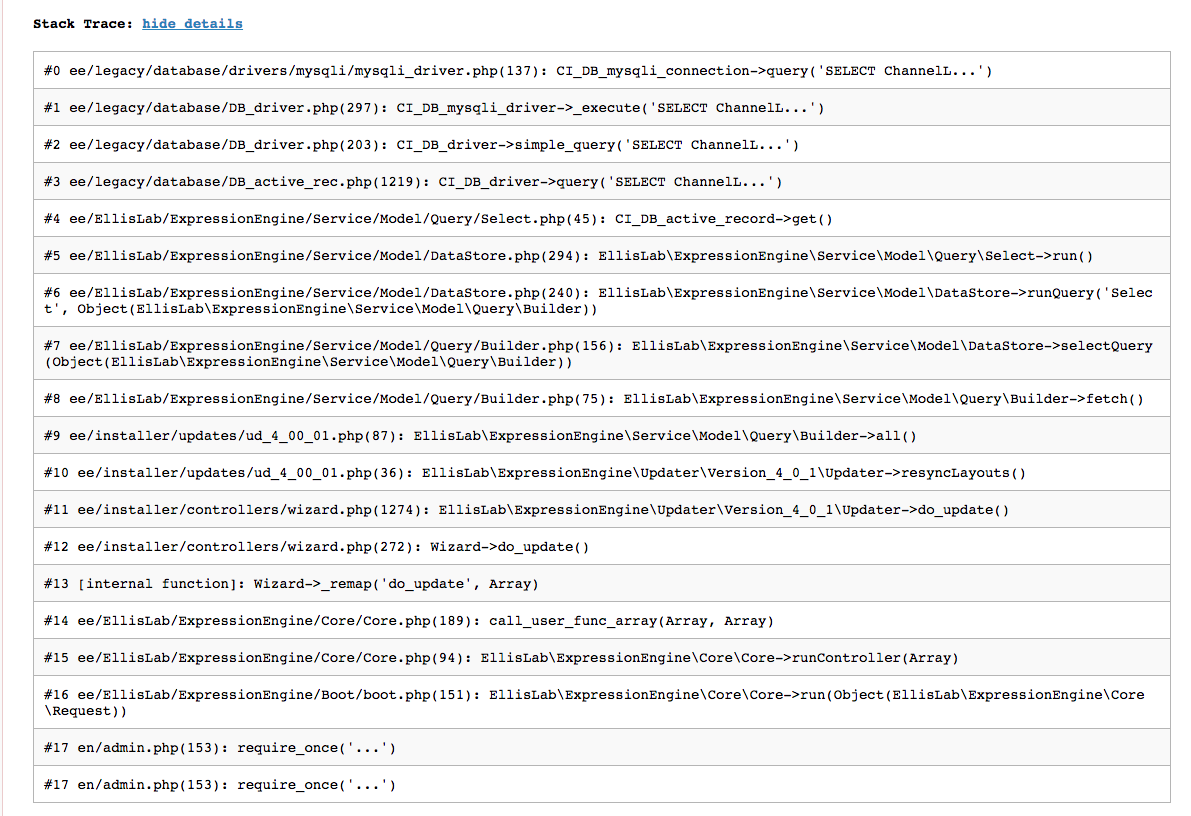Click frame #7 Builder.php(156) selectQuery row
The height and width of the screenshot is (816, 1191).
[598, 354]
